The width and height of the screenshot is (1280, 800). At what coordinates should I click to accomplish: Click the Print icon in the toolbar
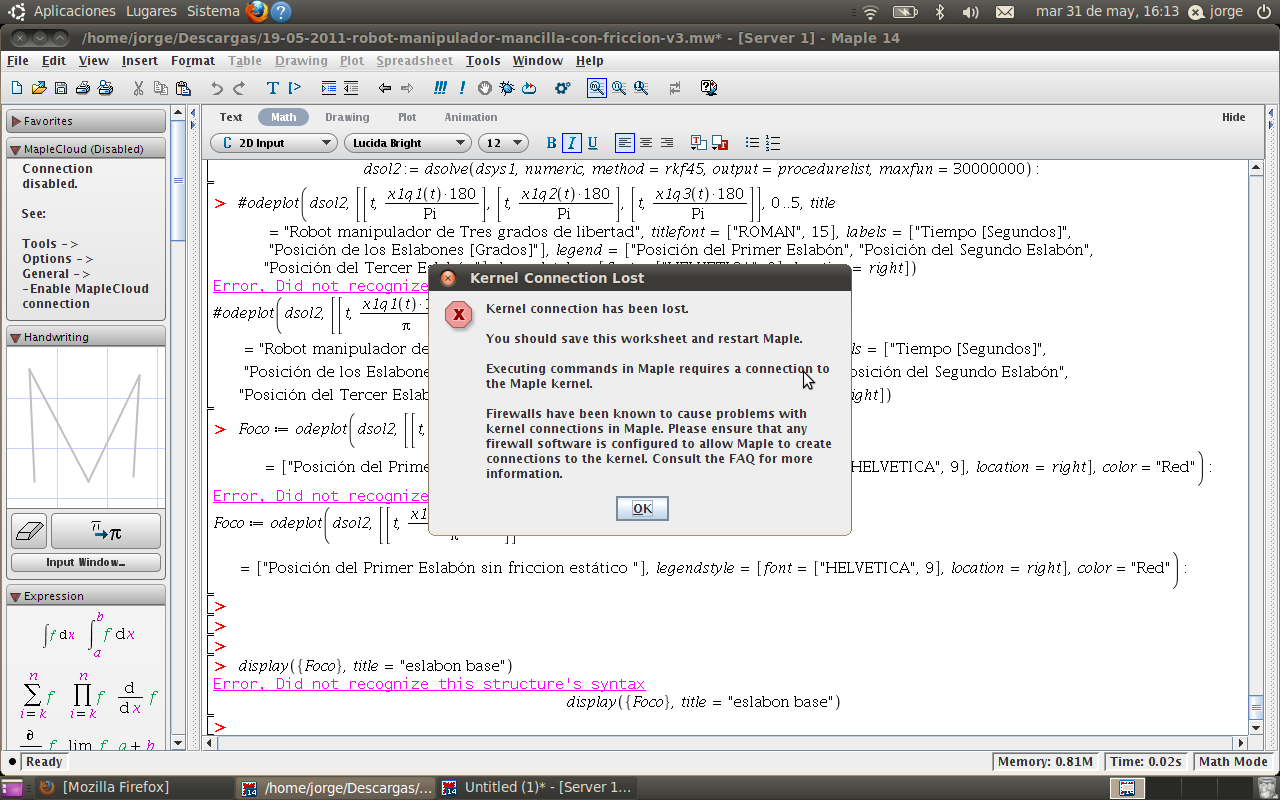105,88
